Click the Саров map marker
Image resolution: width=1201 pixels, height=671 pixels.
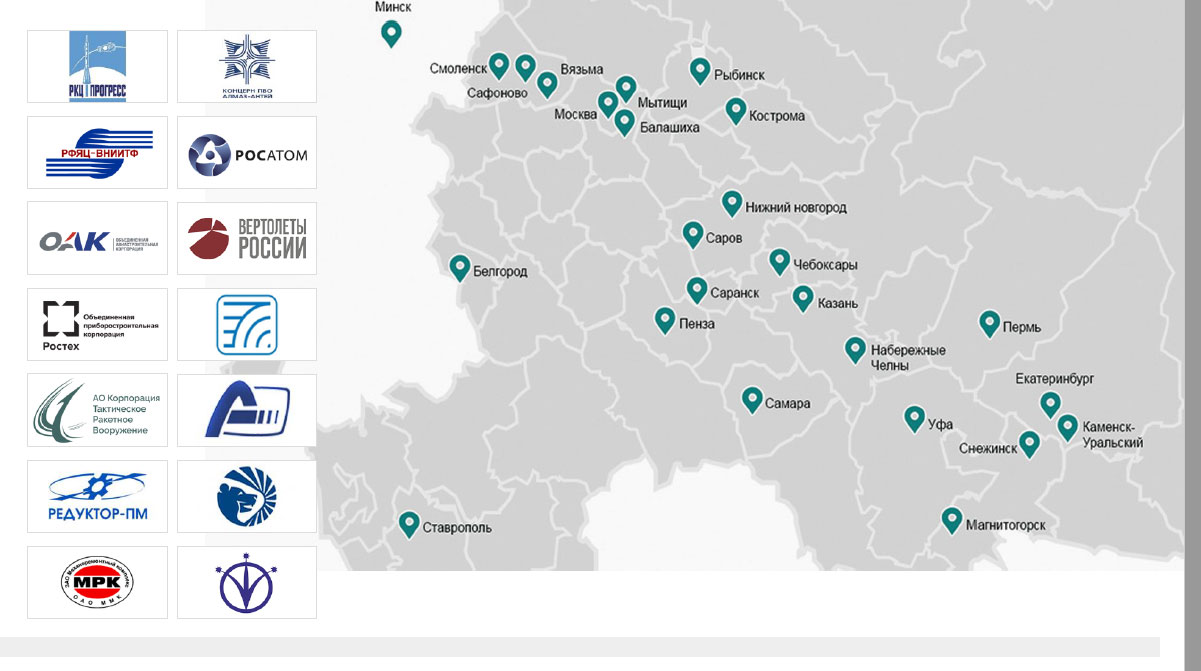point(693,234)
